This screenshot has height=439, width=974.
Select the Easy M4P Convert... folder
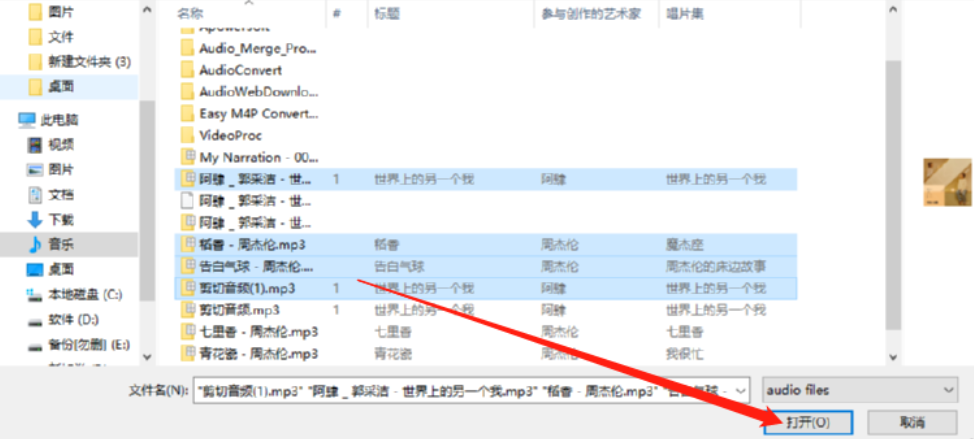(250, 114)
